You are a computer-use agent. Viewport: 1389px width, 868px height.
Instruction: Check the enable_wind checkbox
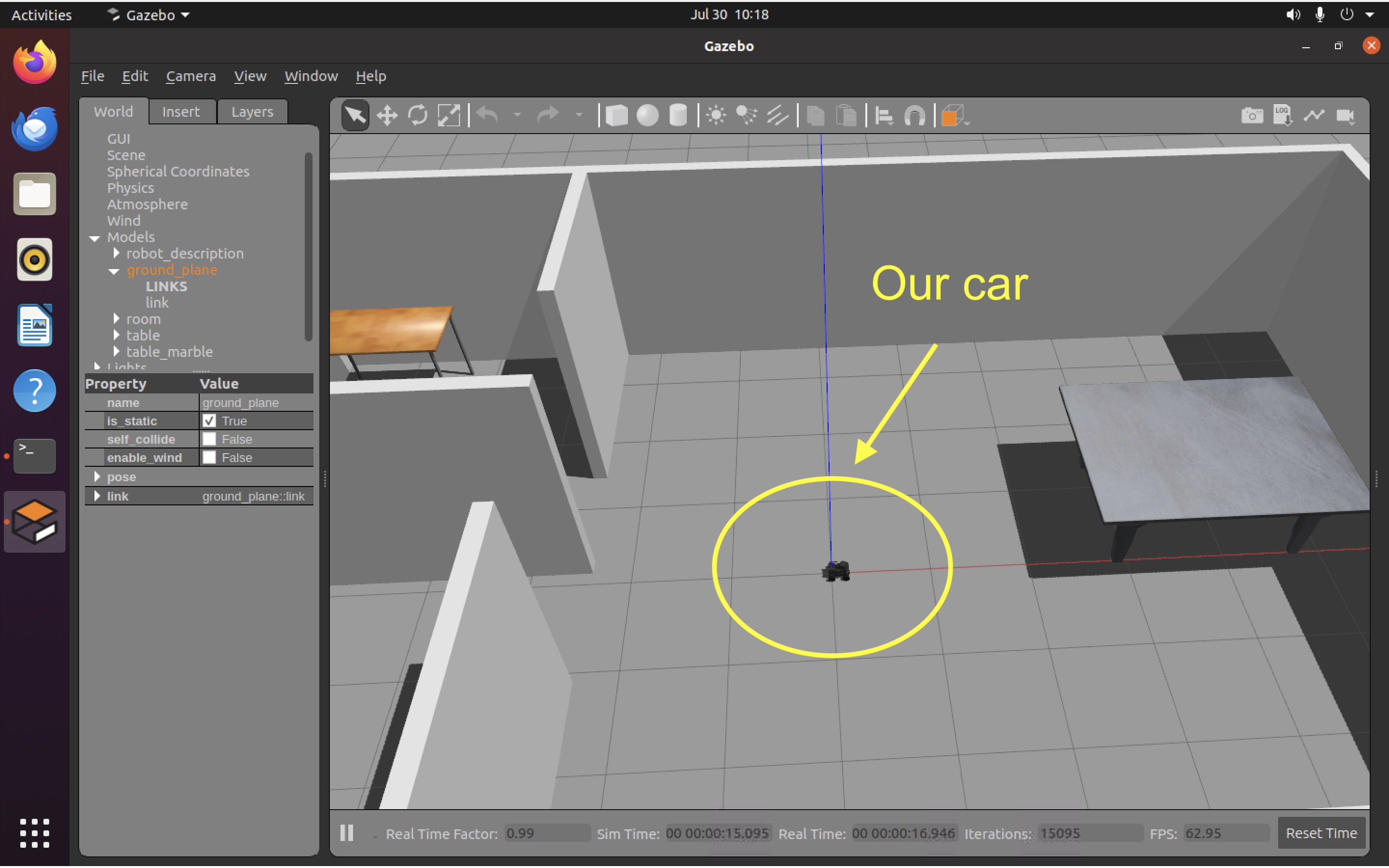(209, 457)
